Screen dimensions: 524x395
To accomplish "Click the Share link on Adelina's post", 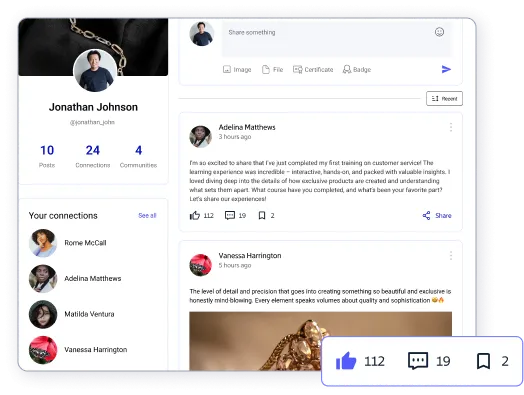I will coord(443,216).
